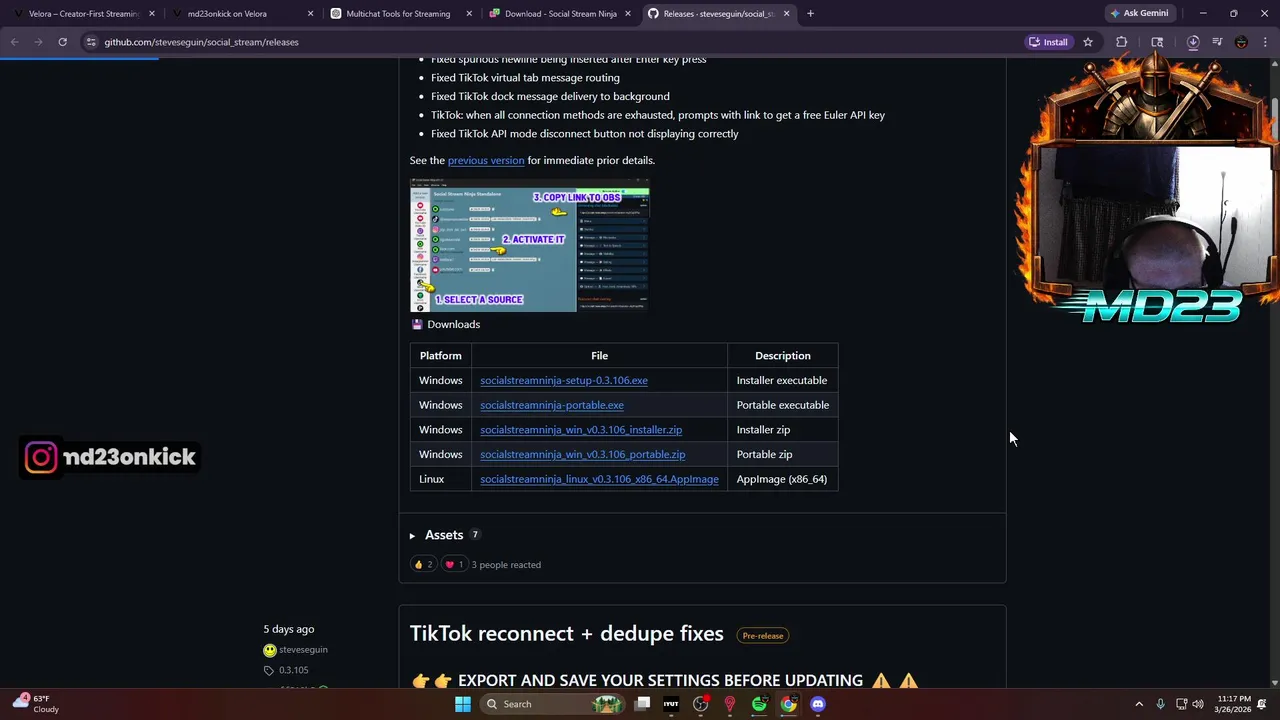
Task: Open the Windows Start menu
Action: (462, 704)
